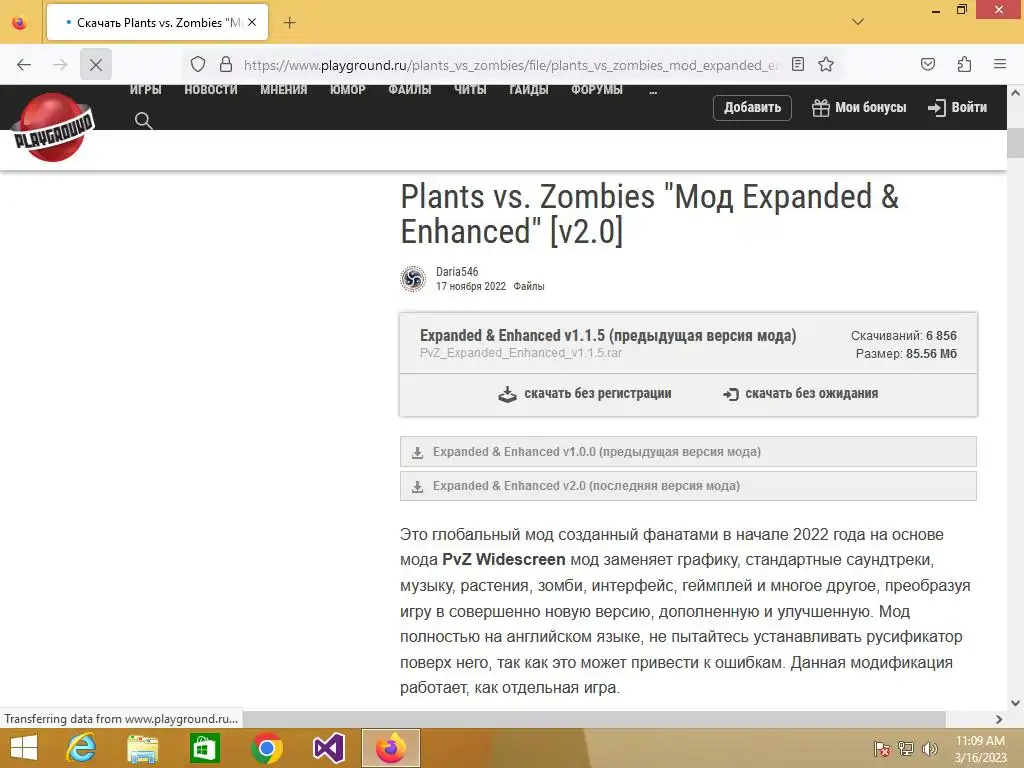This screenshot has width=1024, height=768.
Task: Open the ГАЙДЫ menu item
Action: tap(528, 90)
